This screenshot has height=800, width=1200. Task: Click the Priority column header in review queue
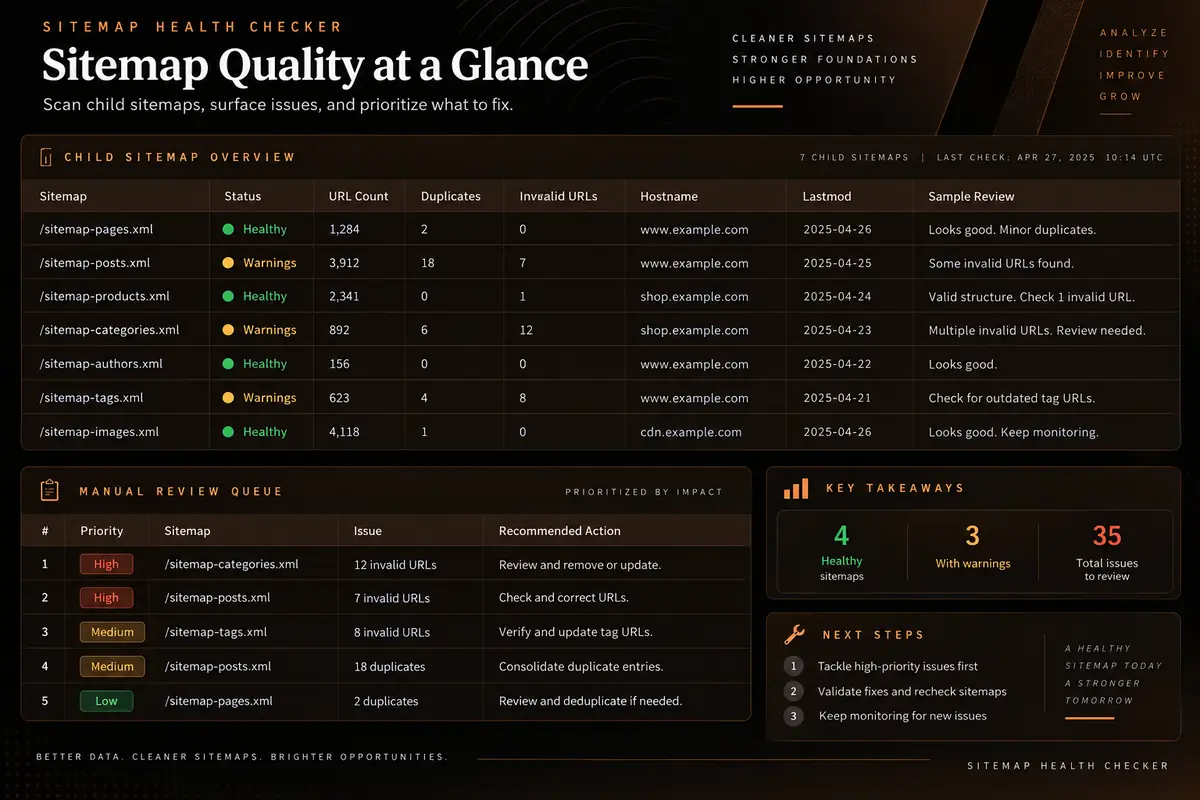tap(102, 531)
